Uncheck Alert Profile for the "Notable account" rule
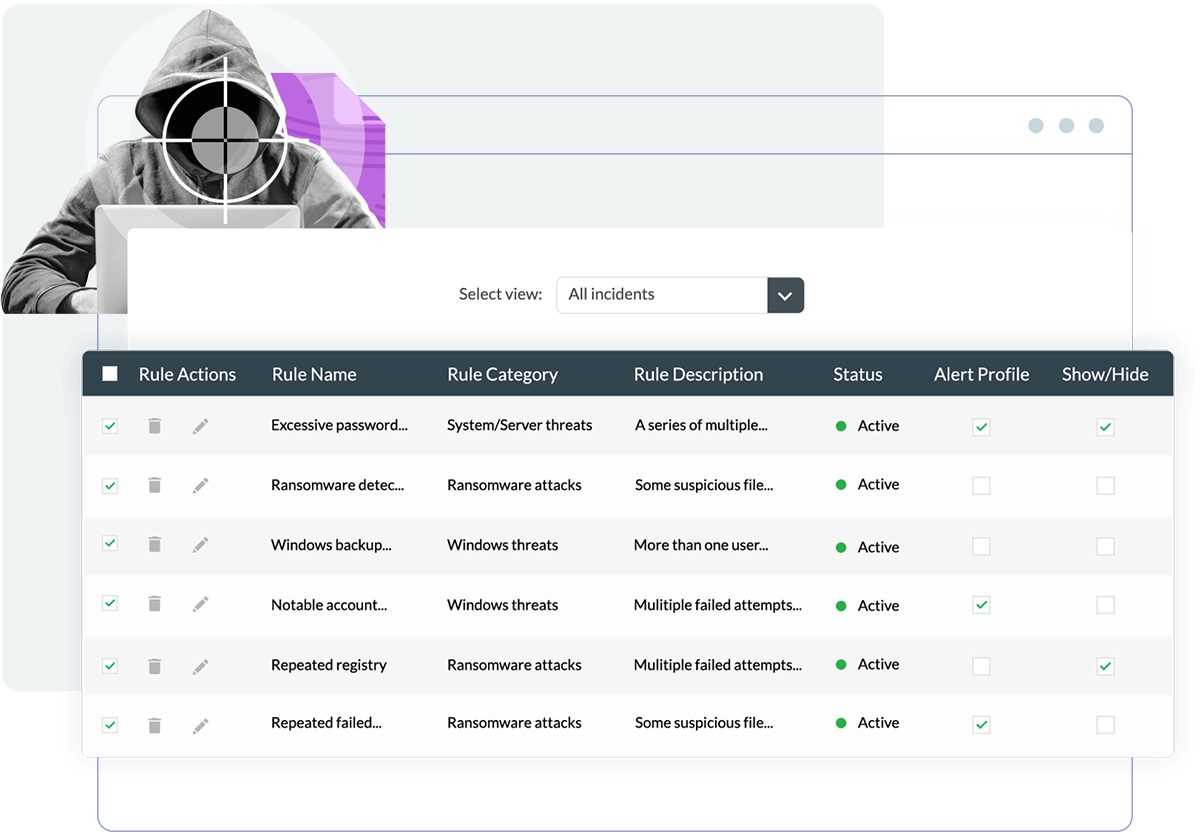This screenshot has height=832, width=1200. pyautogui.click(x=981, y=605)
